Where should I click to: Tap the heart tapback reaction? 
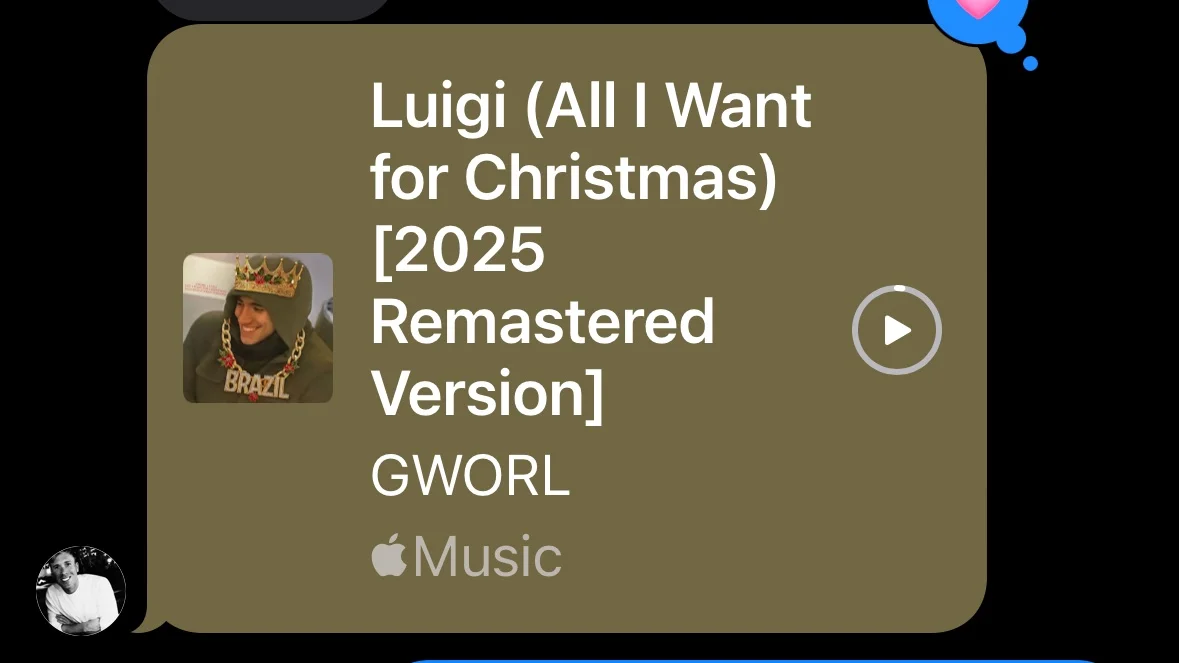977,8
